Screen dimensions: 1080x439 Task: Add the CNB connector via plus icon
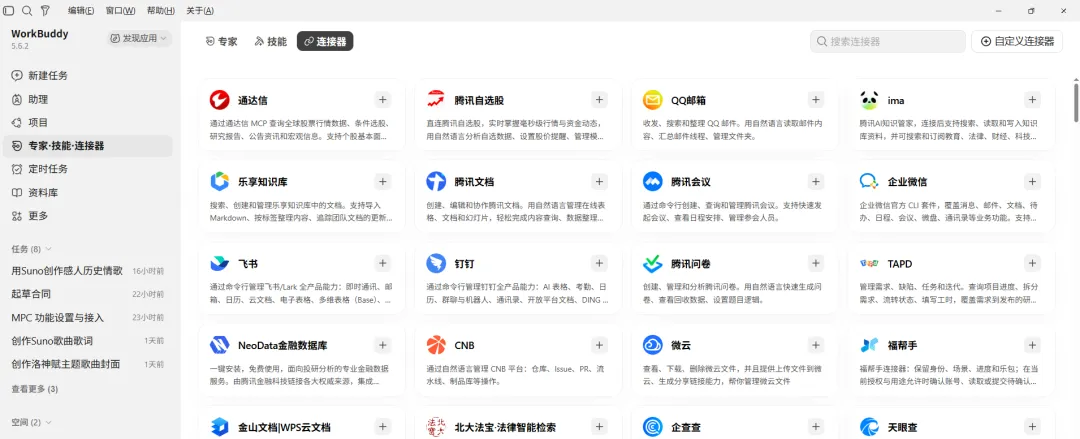600,345
